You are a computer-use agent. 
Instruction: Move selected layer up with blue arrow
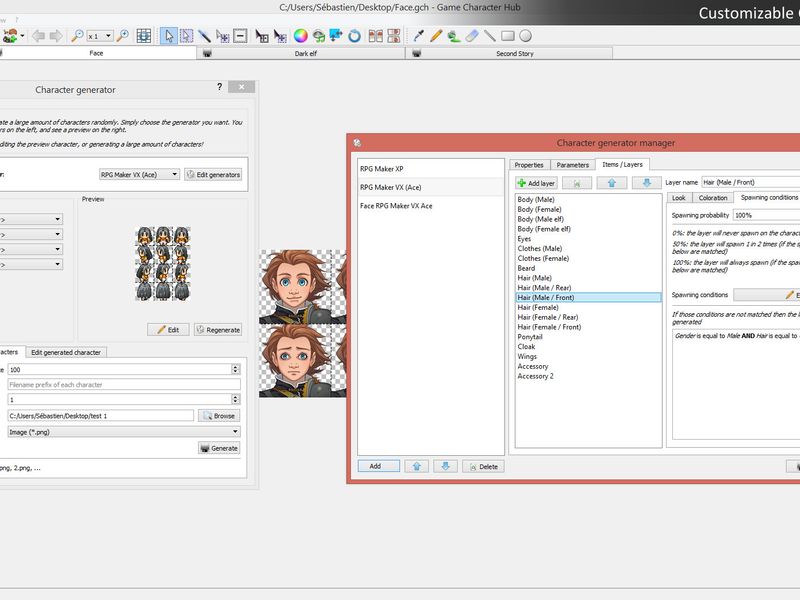[x=612, y=183]
